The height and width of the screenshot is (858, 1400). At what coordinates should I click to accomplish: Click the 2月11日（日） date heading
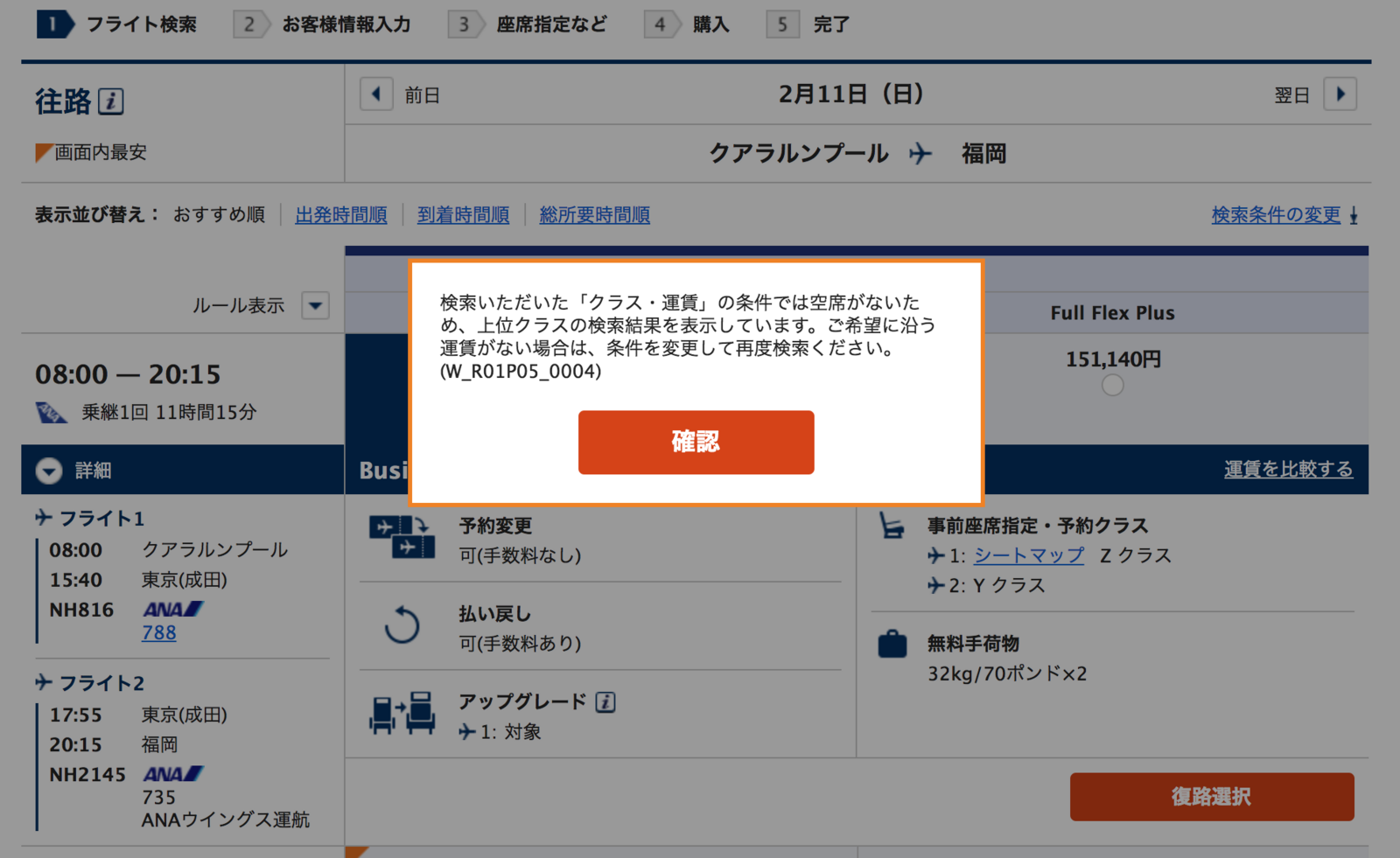pyautogui.click(x=850, y=94)
